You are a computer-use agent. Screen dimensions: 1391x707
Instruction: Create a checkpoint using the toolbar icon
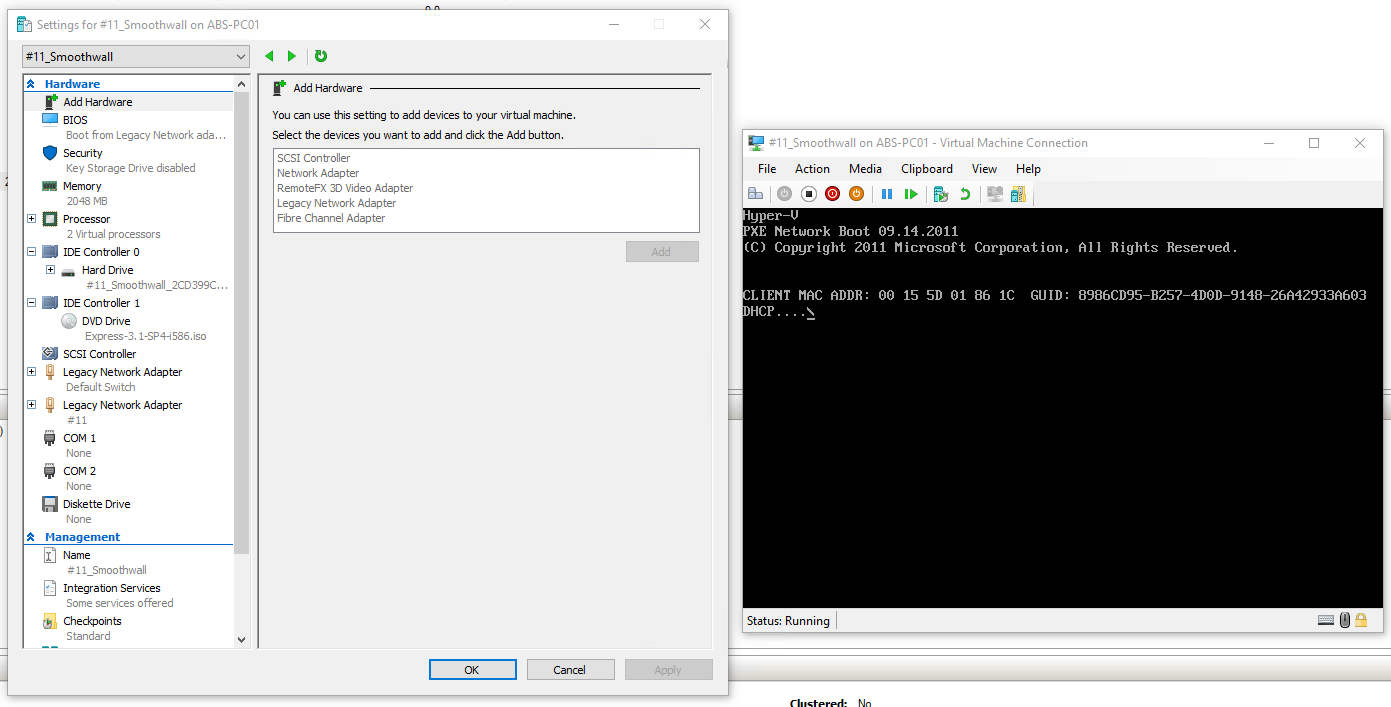click(941, 194)
